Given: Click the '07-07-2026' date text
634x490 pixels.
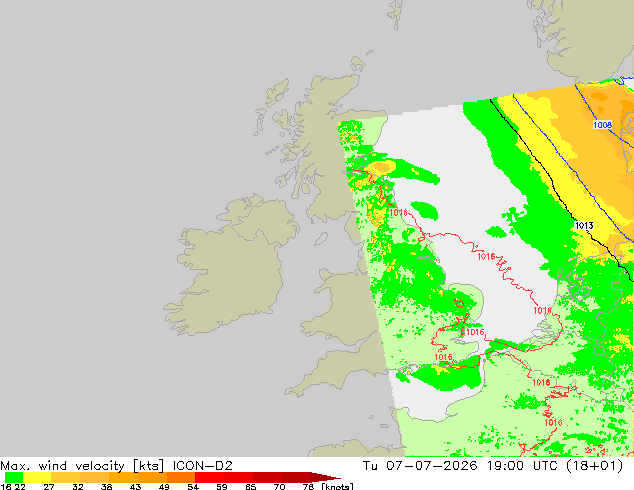Looking at the screenshot, I should click(x=432, y=466).
